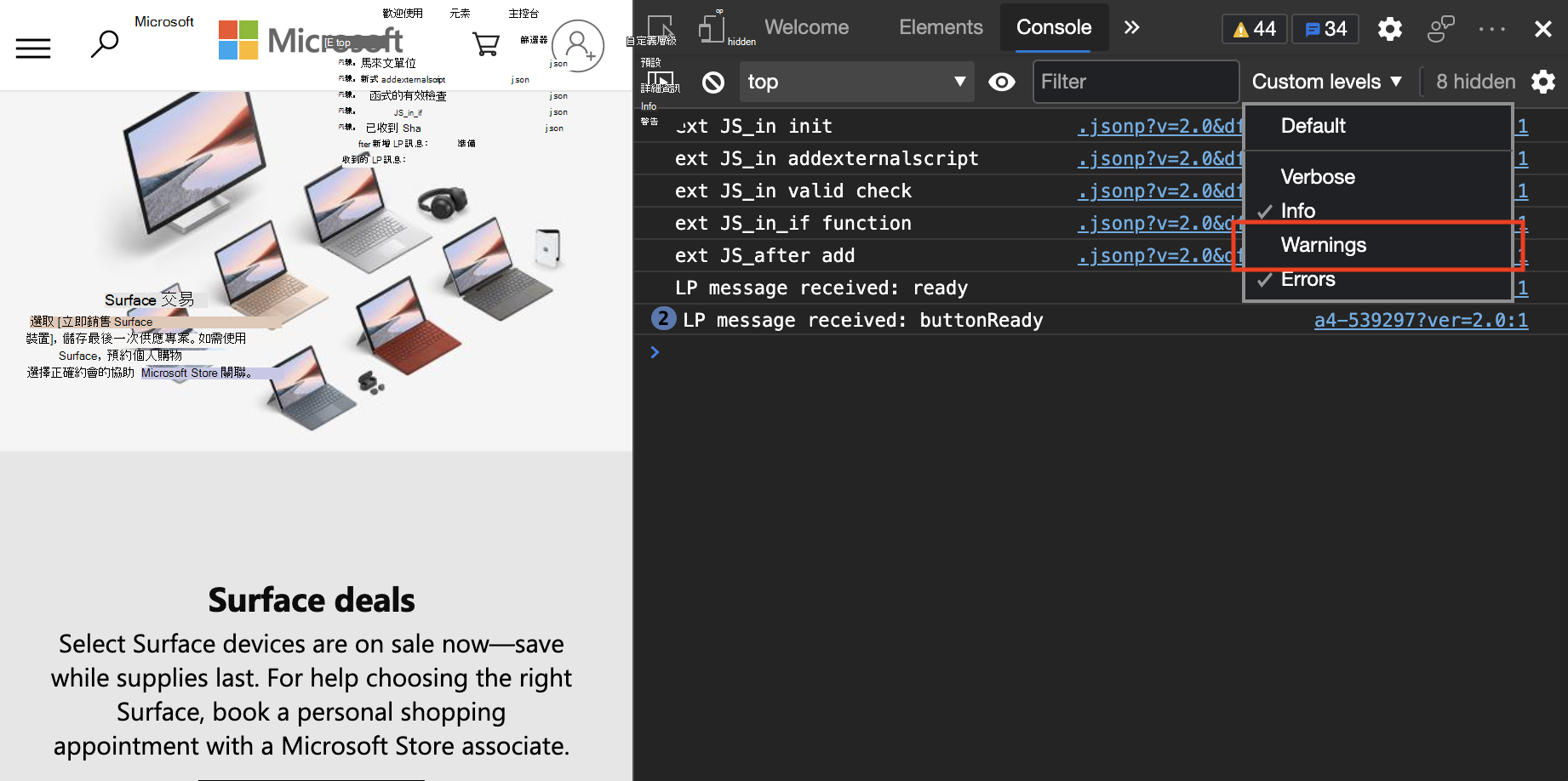Open the account sign-in icon
Viewport: 1568px width, 781px height.
(578, 45)
